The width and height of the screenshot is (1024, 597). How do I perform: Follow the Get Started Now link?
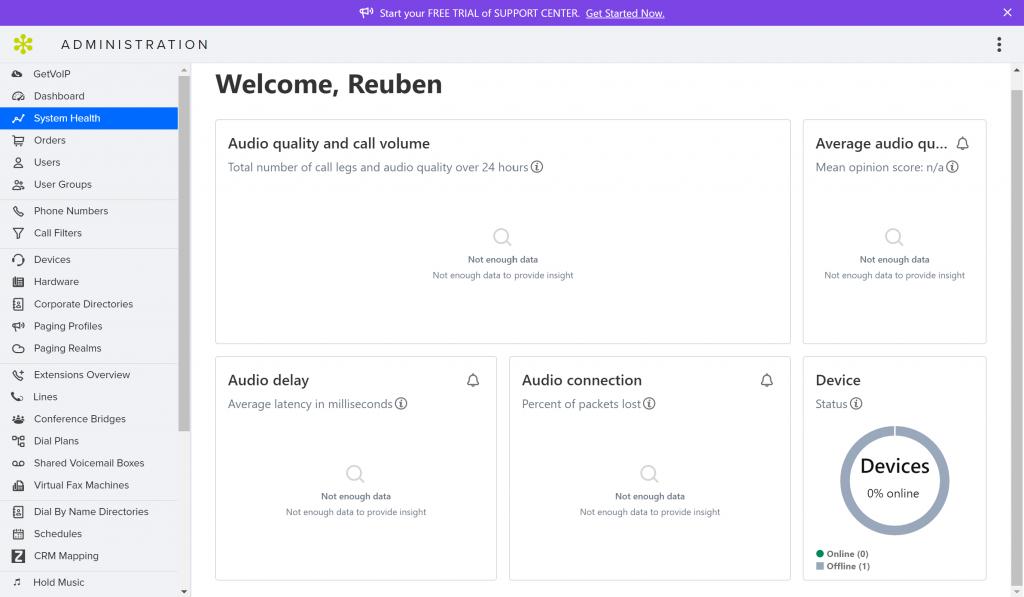(625, 13)
